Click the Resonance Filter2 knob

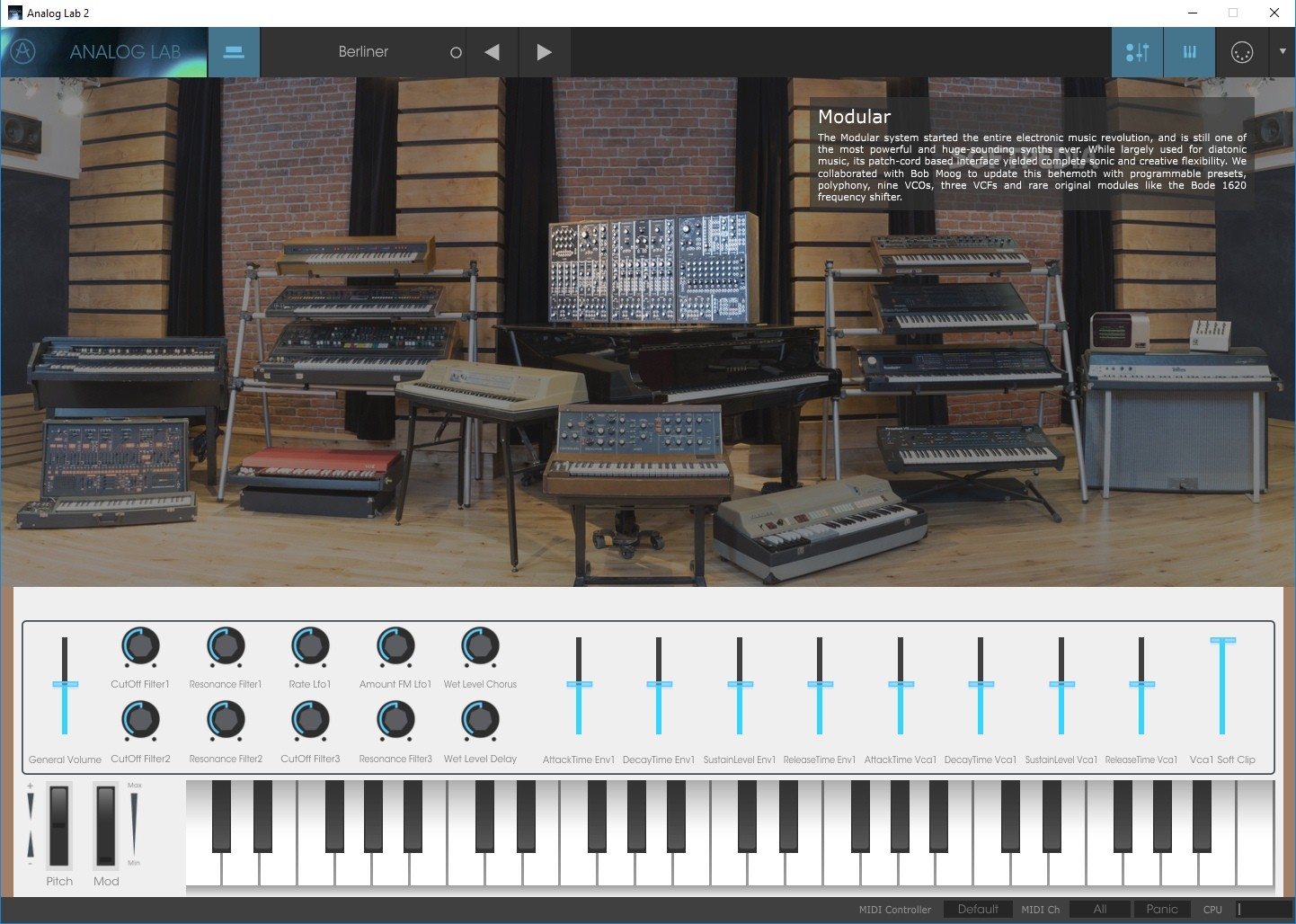(x=226, y=721)
